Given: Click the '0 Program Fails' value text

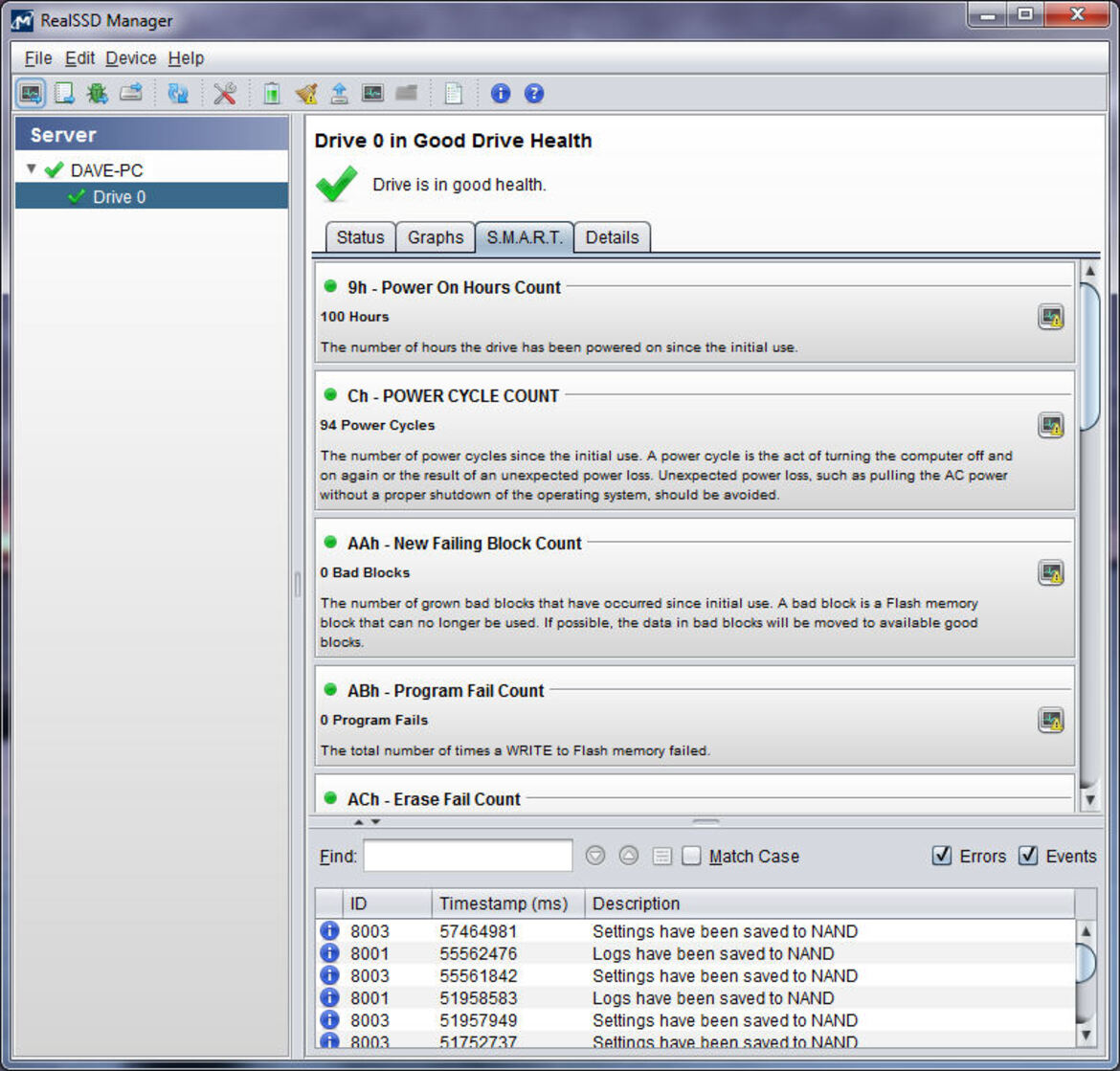Looking at the screenshot, I should tap(374, 720).
